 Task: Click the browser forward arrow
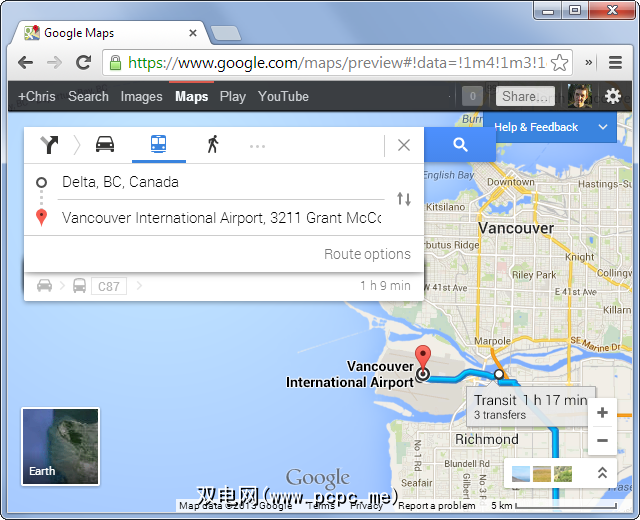[54, 62]
